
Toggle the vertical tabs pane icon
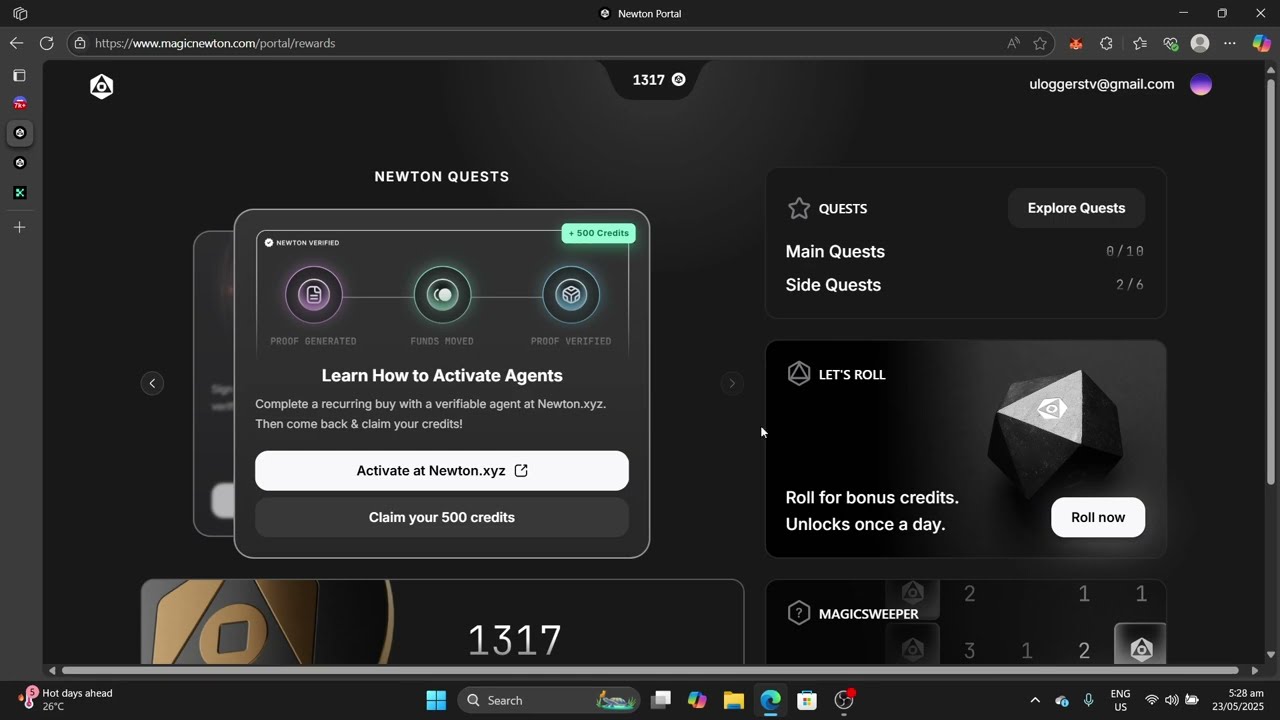click(x=19, y=75)
